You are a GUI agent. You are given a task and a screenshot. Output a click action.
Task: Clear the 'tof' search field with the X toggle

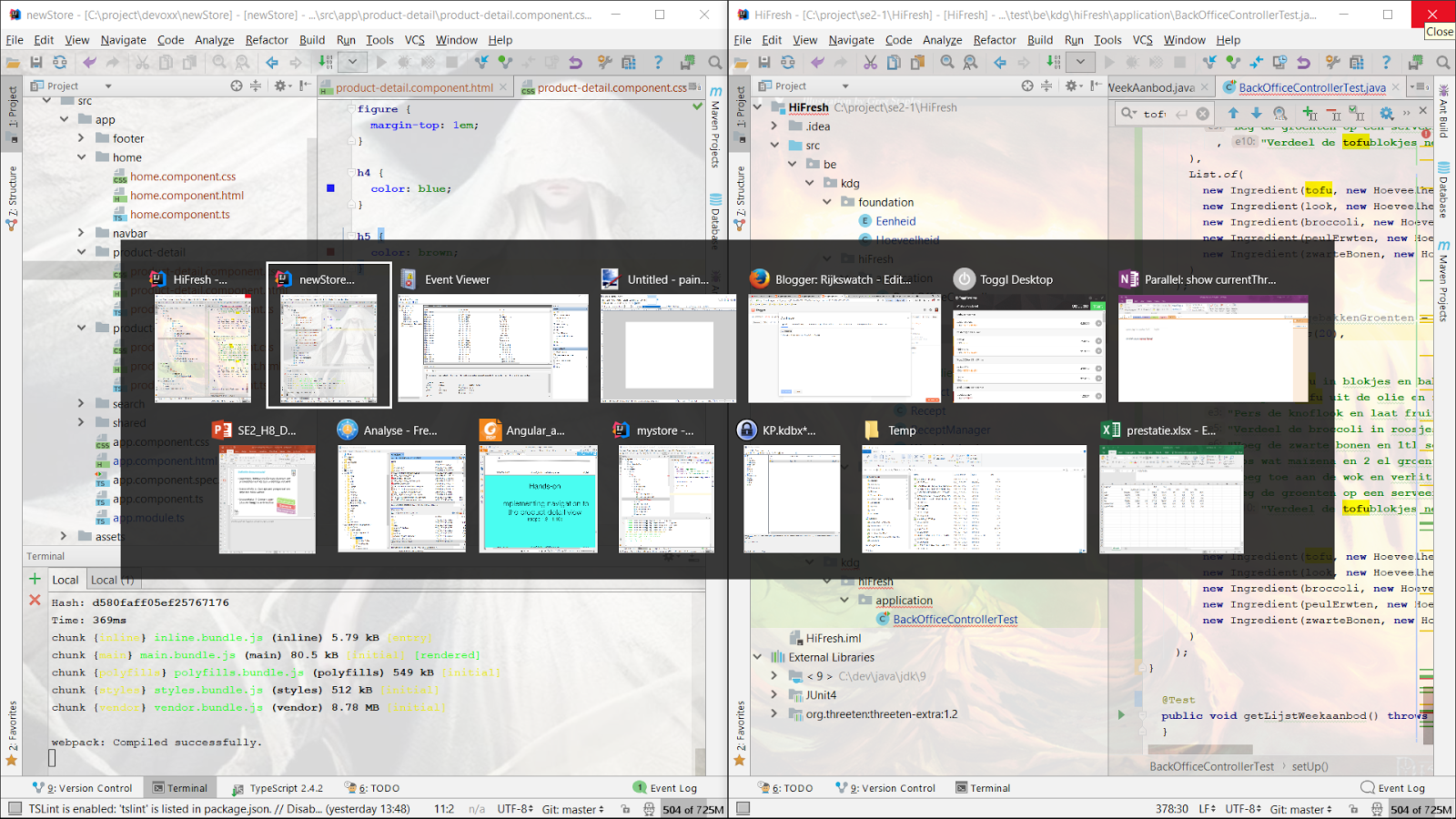coord(1203,114)
